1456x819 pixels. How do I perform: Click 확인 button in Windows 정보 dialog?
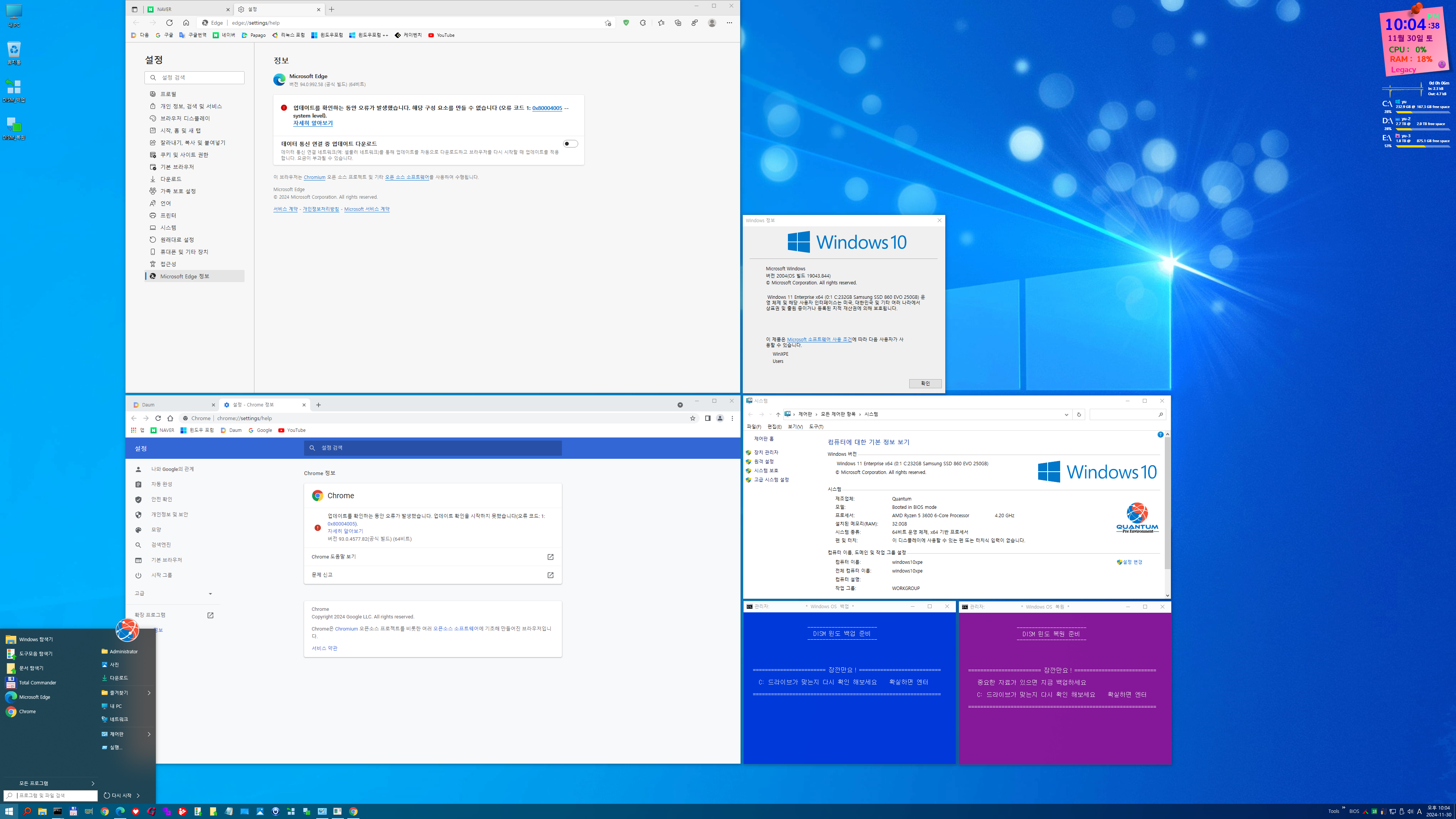[925, 383]
